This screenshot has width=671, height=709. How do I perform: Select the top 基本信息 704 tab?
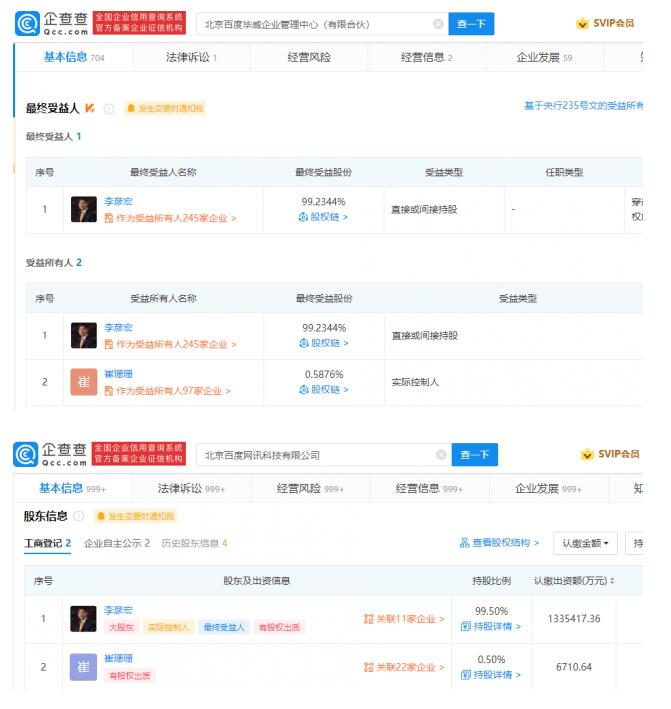click(x=74, y=57)
